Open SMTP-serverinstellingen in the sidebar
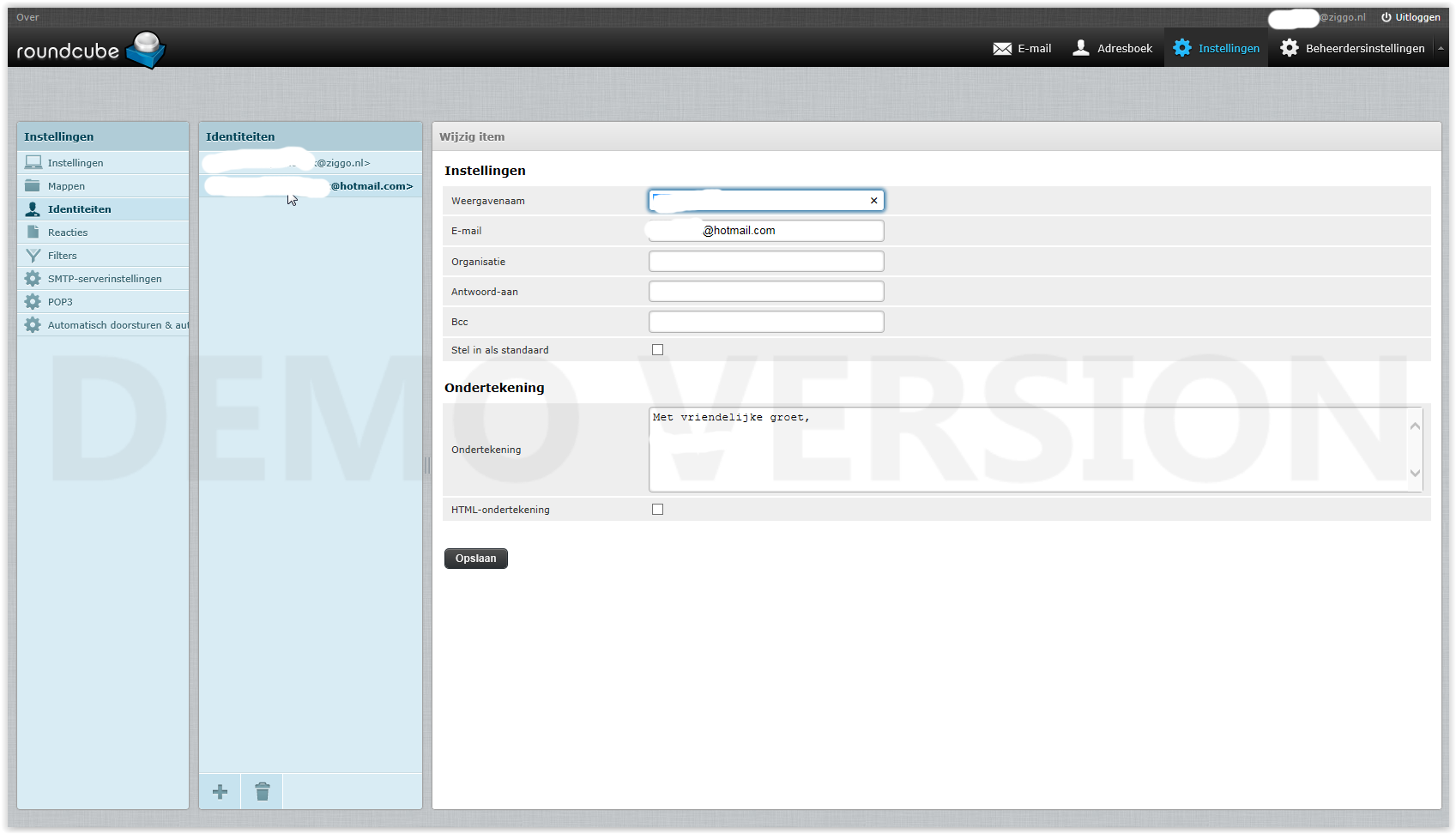Viewport: 1456px width, 834px height. coord(103,279)
